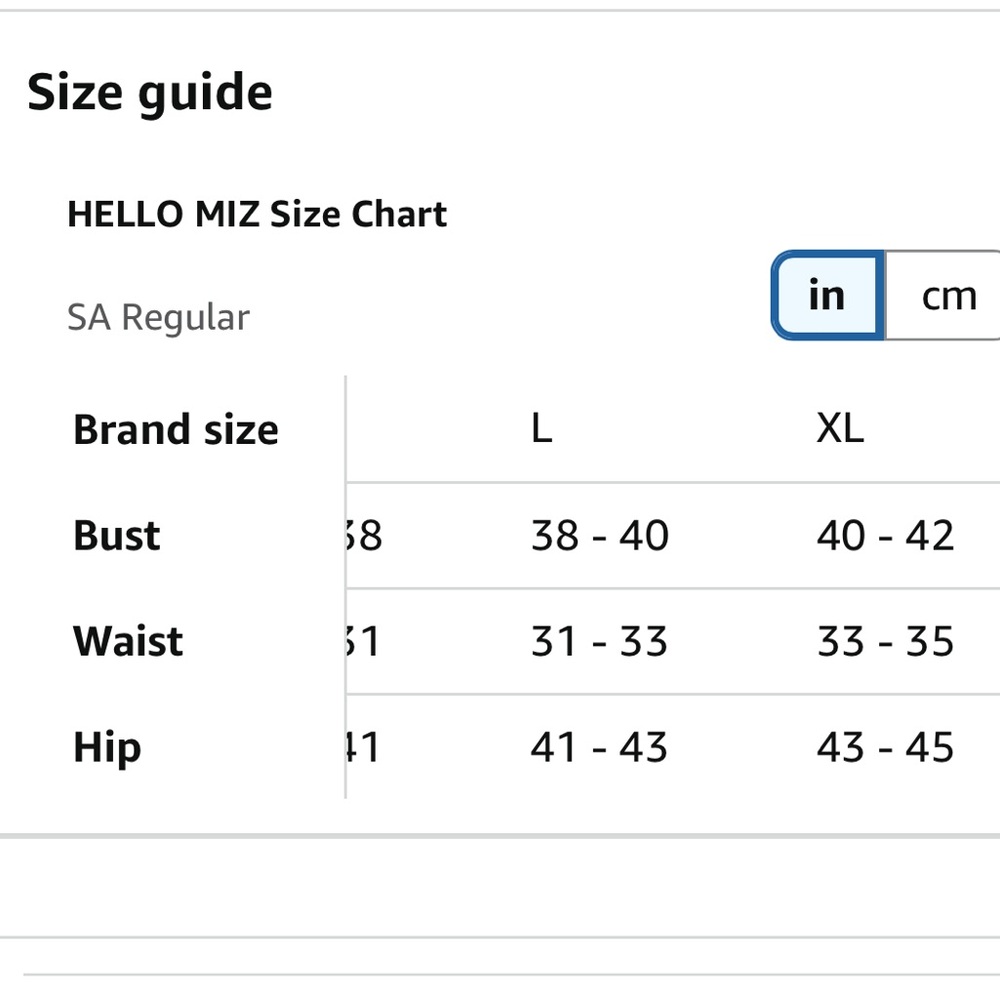
Task: Click the SA Regular label
Action: (158, 318)
